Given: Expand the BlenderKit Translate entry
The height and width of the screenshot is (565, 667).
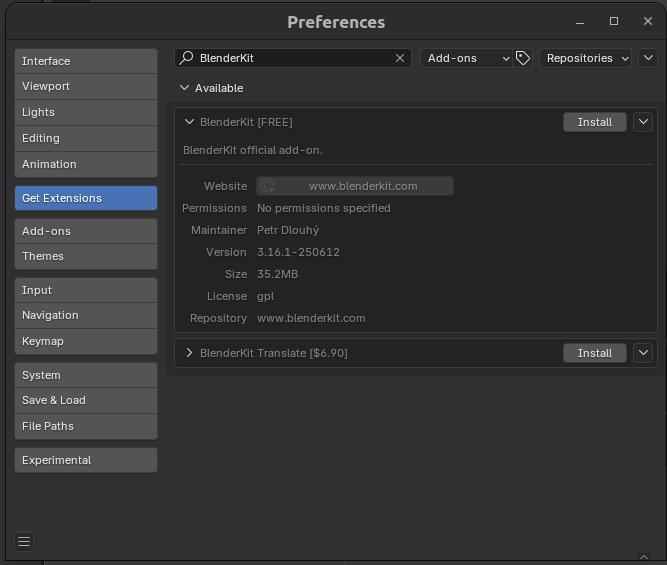Looking at the screenshot, I should click(189, 353).
